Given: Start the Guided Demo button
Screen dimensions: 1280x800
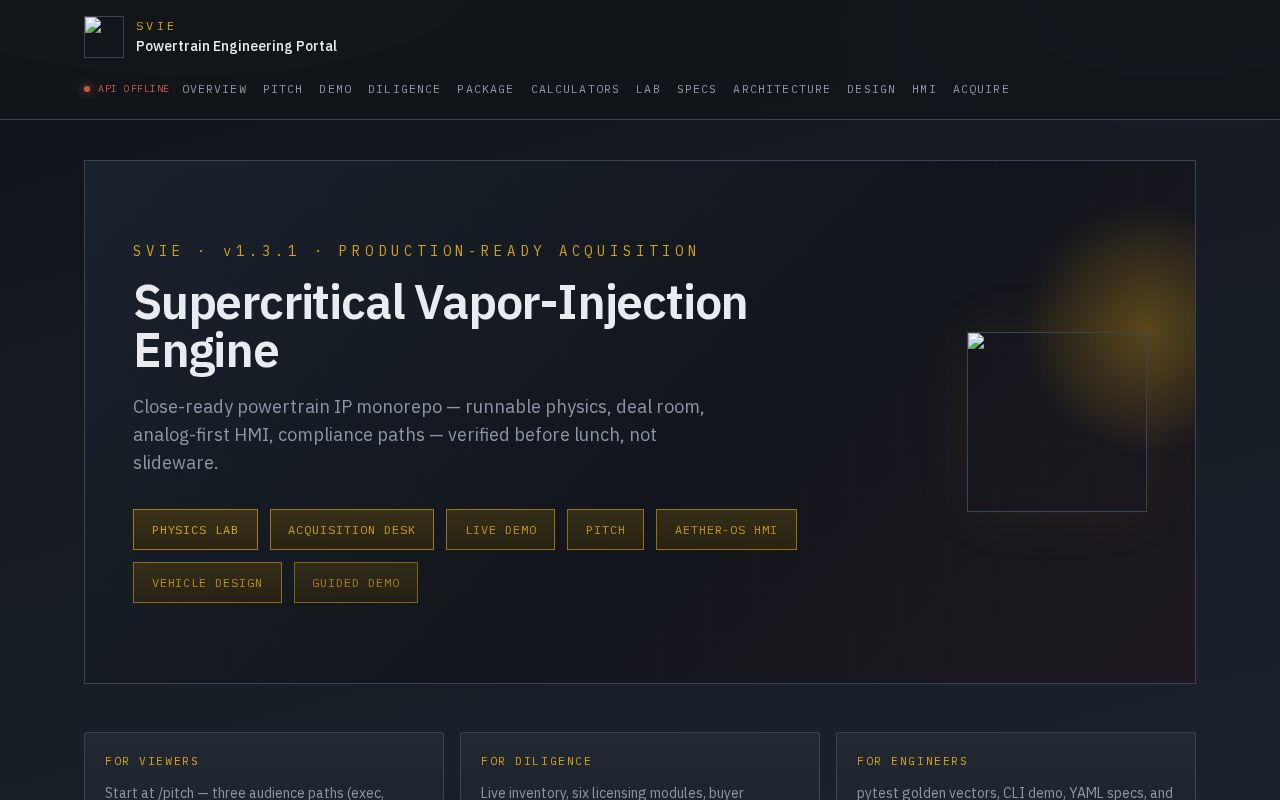Looking at the screenshot, I should click(x=356, y=582).
